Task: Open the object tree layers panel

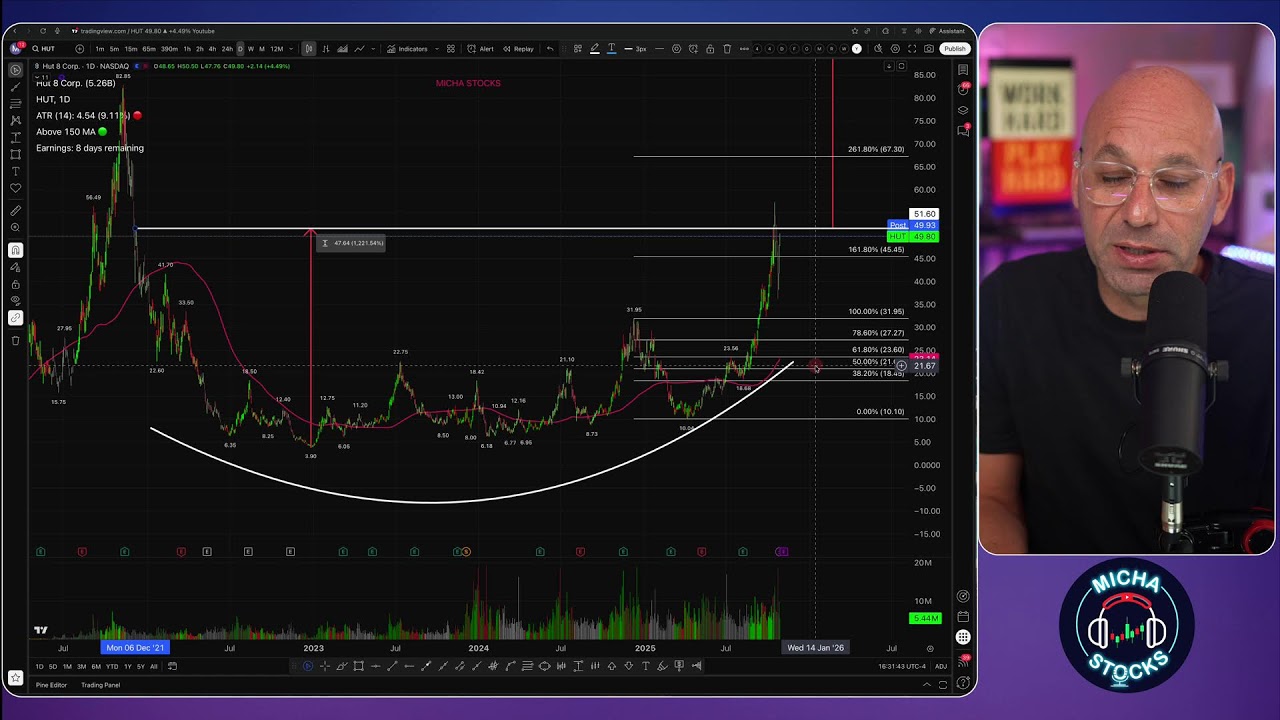Action: (x=963, y=110)
